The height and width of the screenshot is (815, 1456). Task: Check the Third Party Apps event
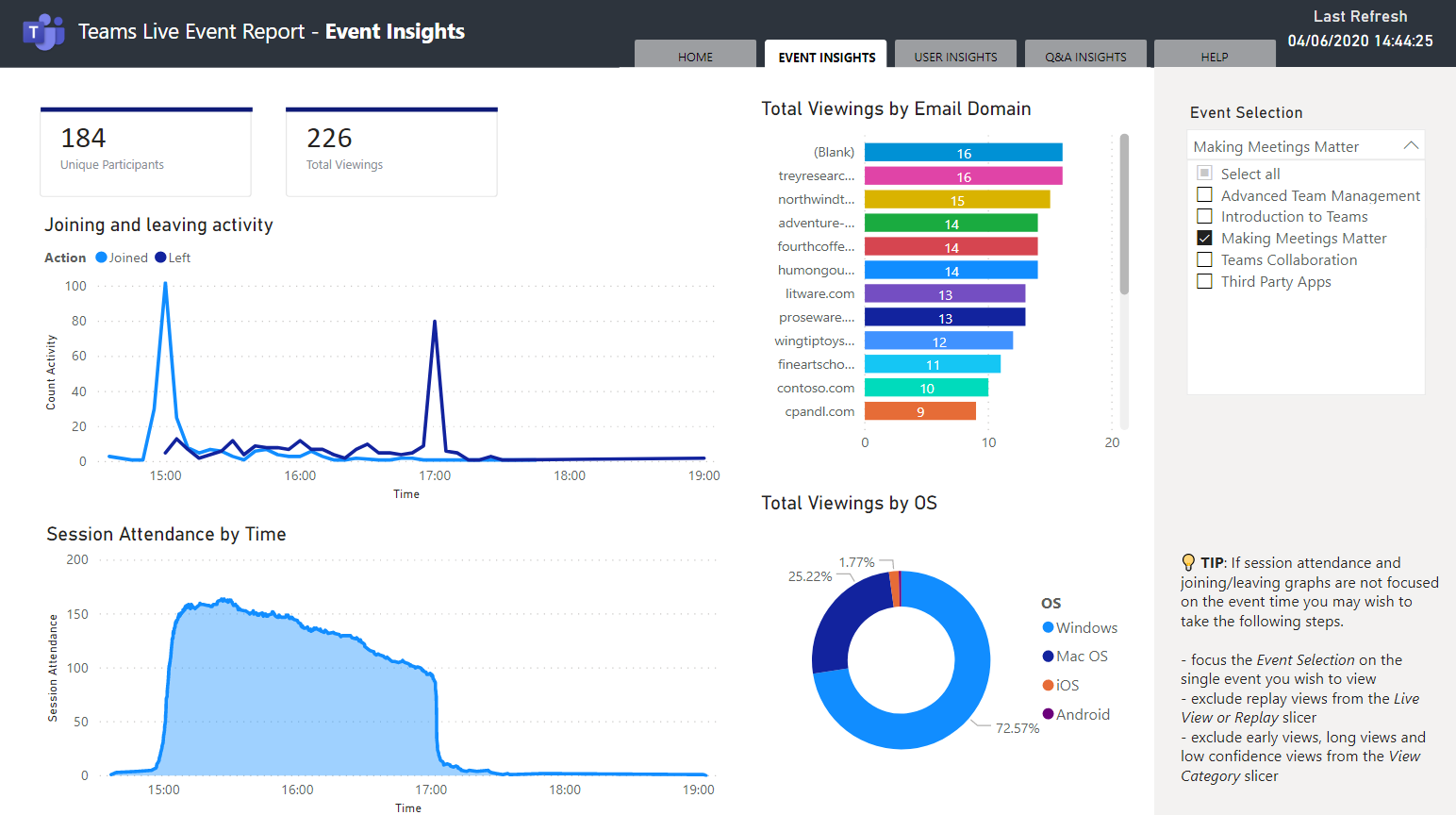tap(1204, 281)
